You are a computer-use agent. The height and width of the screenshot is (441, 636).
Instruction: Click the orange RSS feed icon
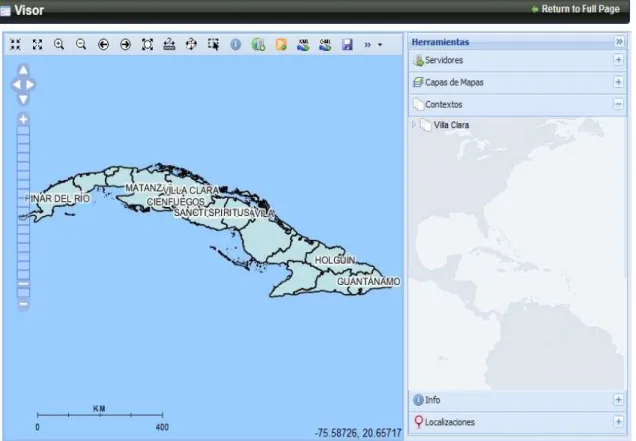(281, 44)
